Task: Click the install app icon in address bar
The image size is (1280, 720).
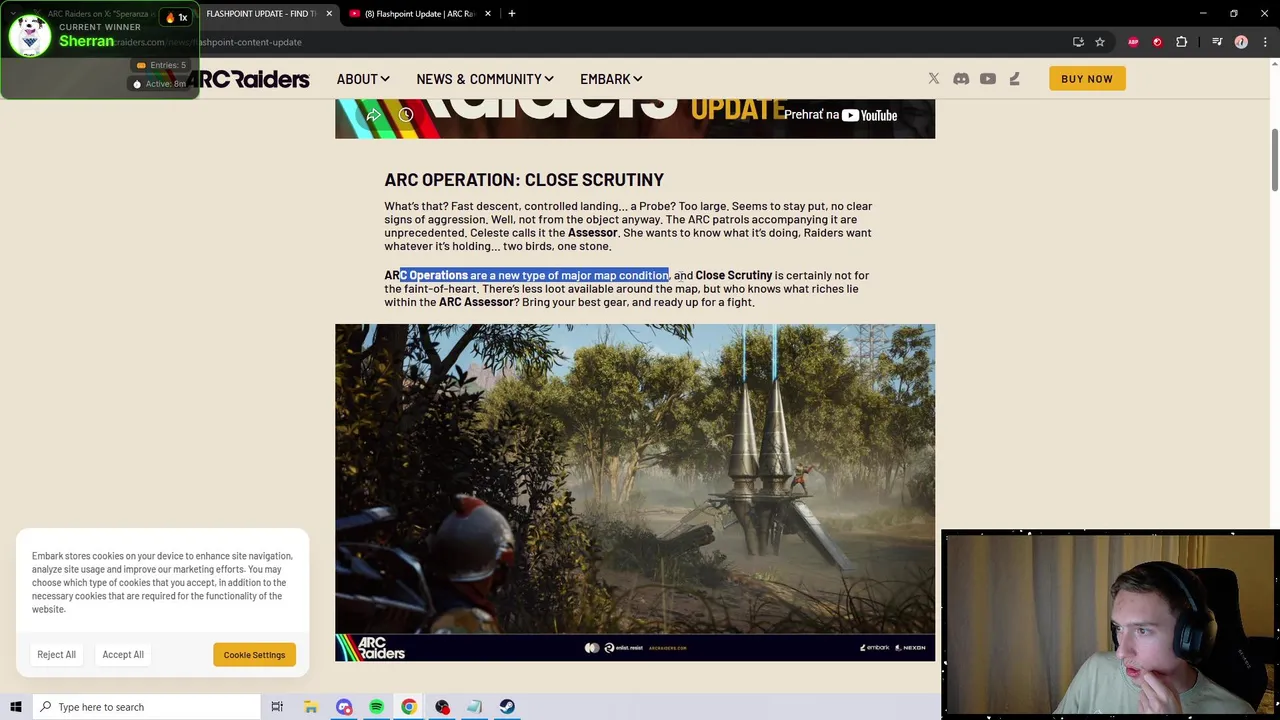Action: pyautogui.click(x=1078, y=42)
